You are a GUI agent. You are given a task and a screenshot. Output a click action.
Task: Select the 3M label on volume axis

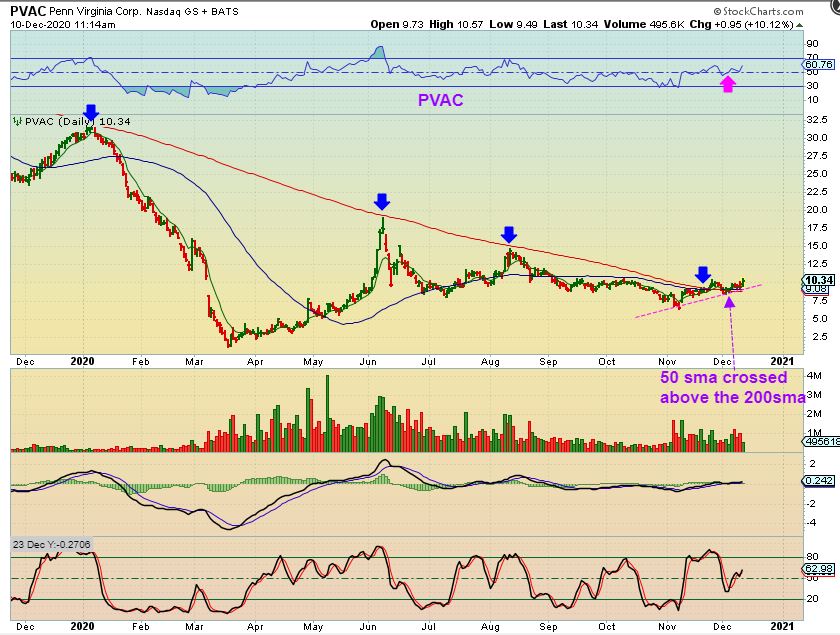click(814, 395)
